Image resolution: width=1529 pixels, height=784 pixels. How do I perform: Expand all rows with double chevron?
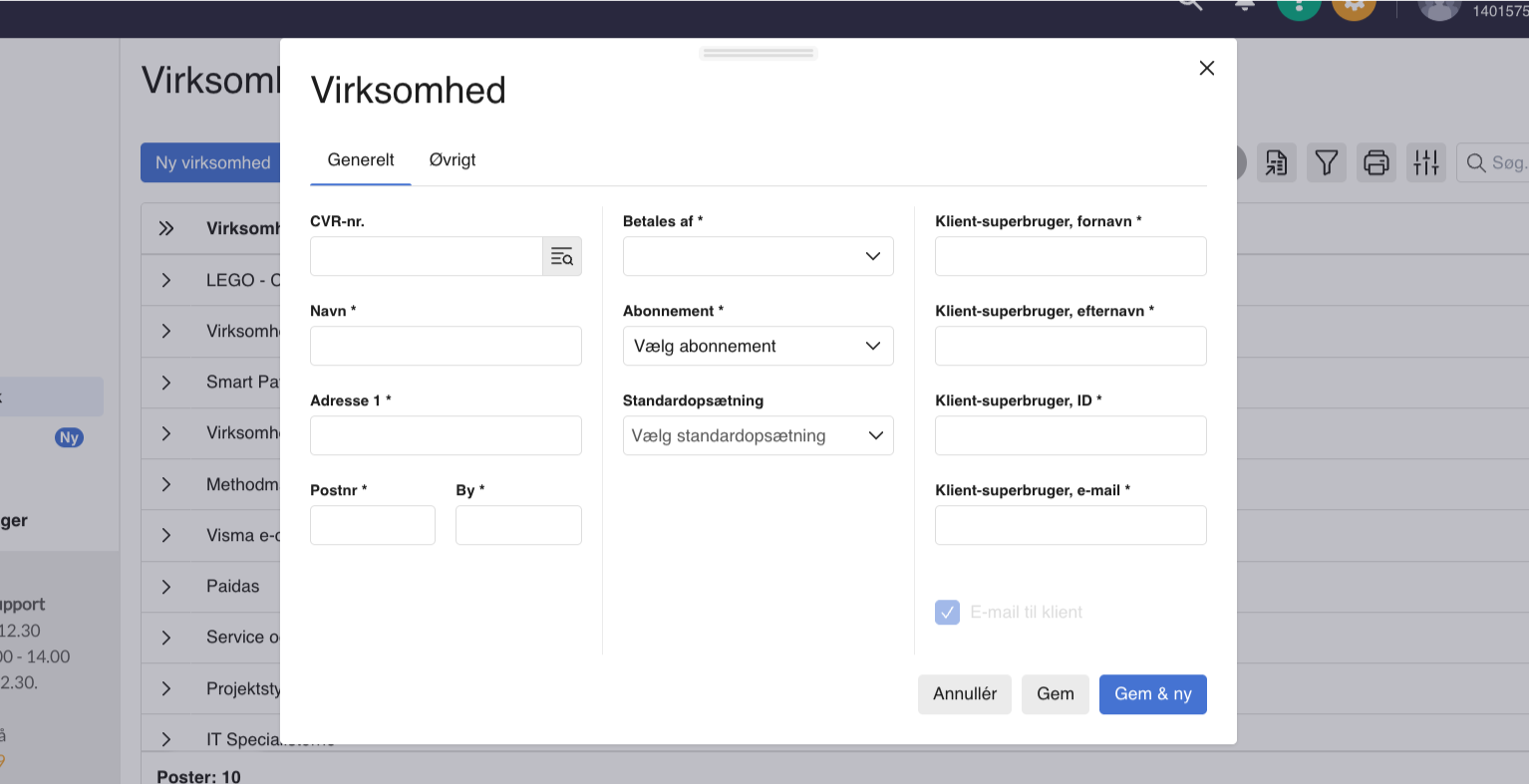tap(166, 228)
